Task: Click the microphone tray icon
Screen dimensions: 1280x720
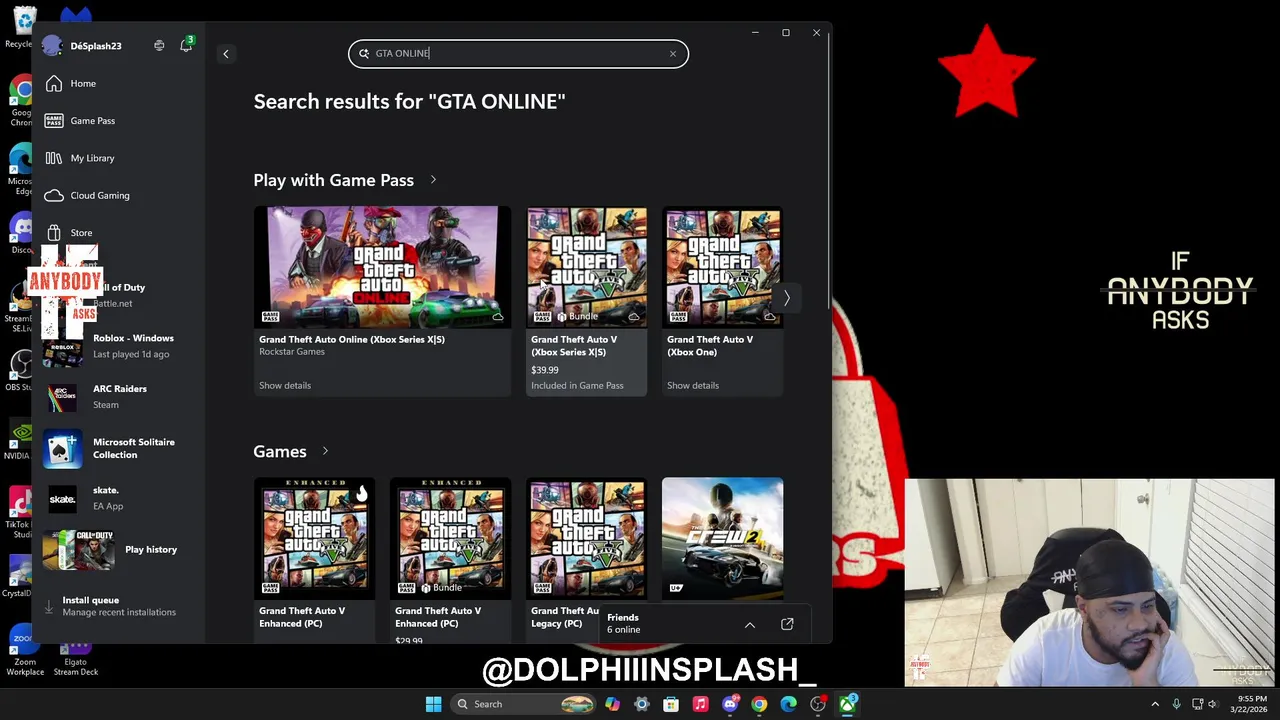Action: click(x=1176, y=704)
